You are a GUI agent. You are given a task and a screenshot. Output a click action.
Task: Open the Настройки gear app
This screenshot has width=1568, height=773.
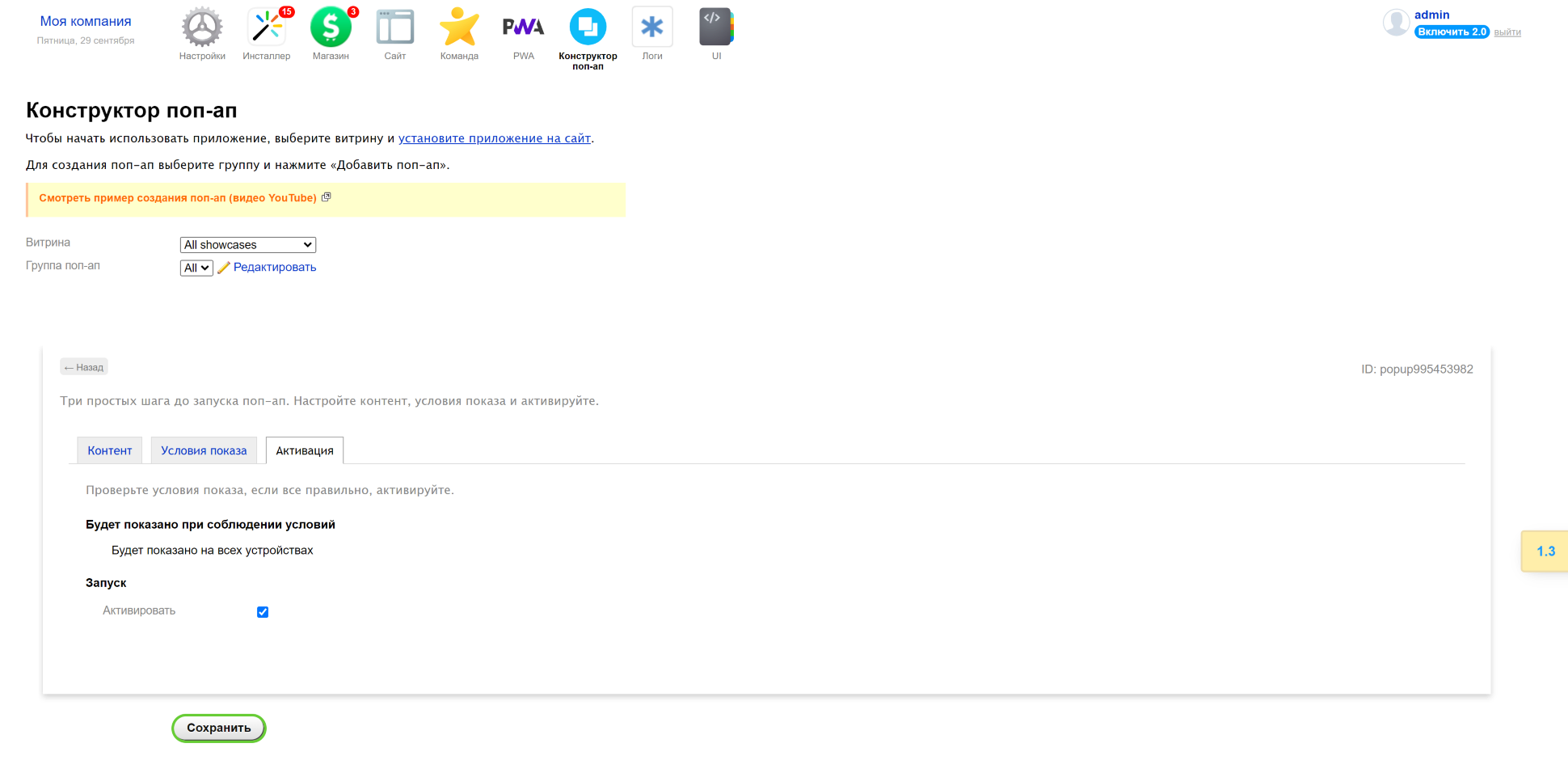tap(202, 27)
